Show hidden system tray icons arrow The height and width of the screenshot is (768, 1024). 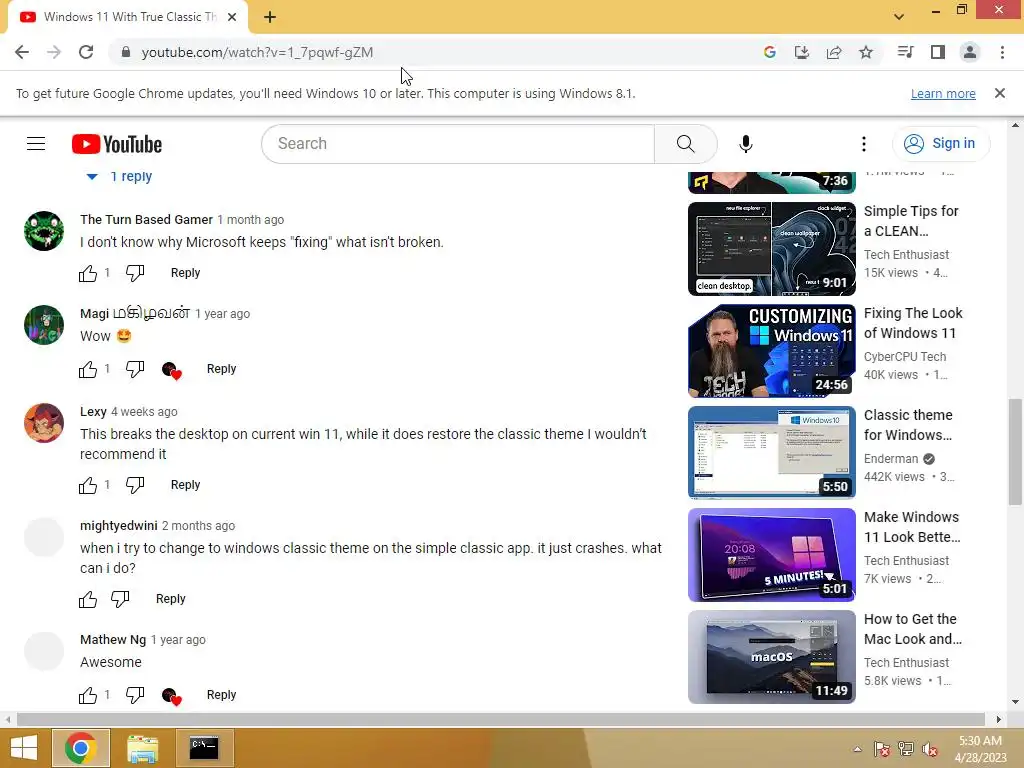857,749
